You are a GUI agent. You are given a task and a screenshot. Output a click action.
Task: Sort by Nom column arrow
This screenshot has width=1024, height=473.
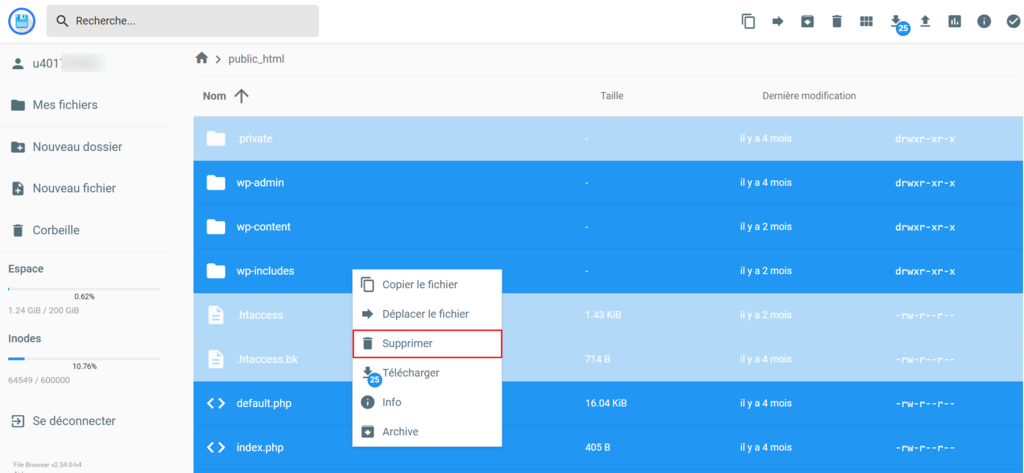pyautogui.click(x=242, y=96)
